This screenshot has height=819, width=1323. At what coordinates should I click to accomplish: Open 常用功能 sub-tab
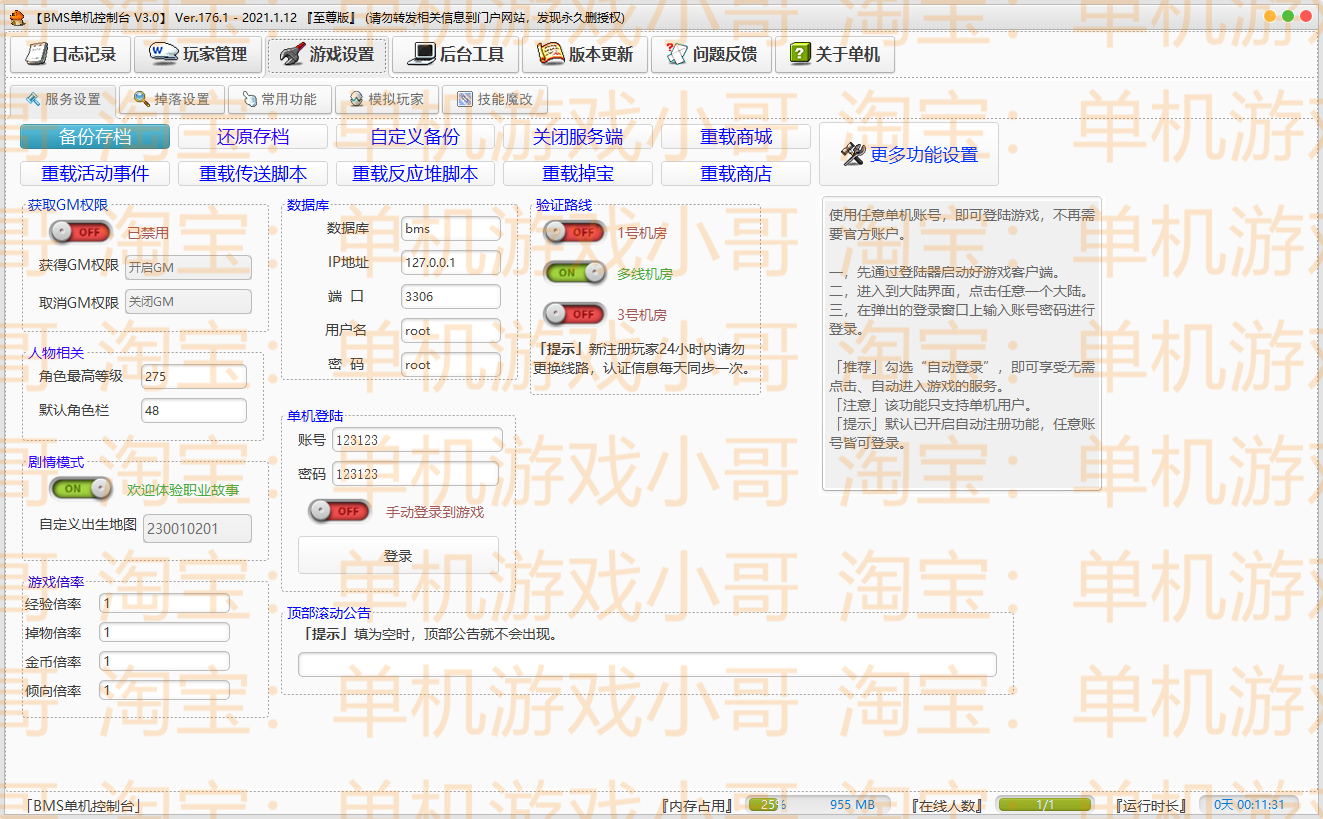(279, 100)
